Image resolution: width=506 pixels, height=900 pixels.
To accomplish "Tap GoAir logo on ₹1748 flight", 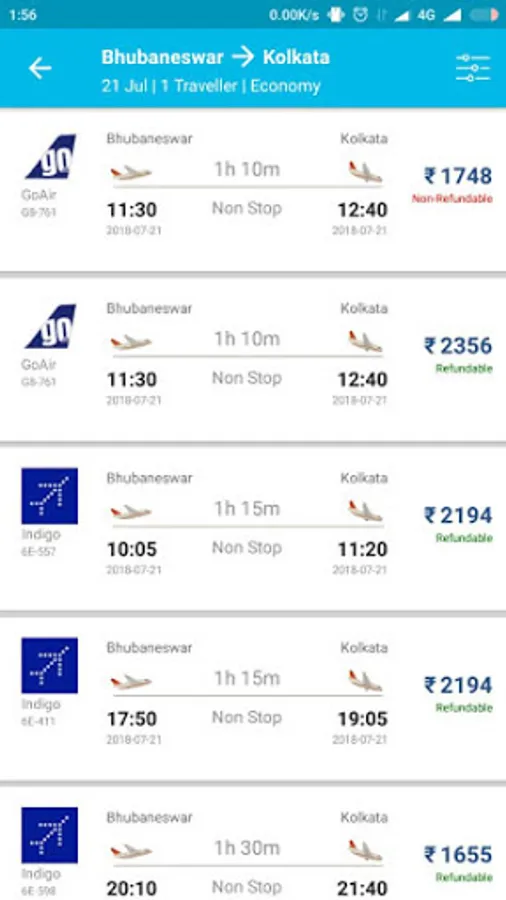I will (x=50, y=157).
